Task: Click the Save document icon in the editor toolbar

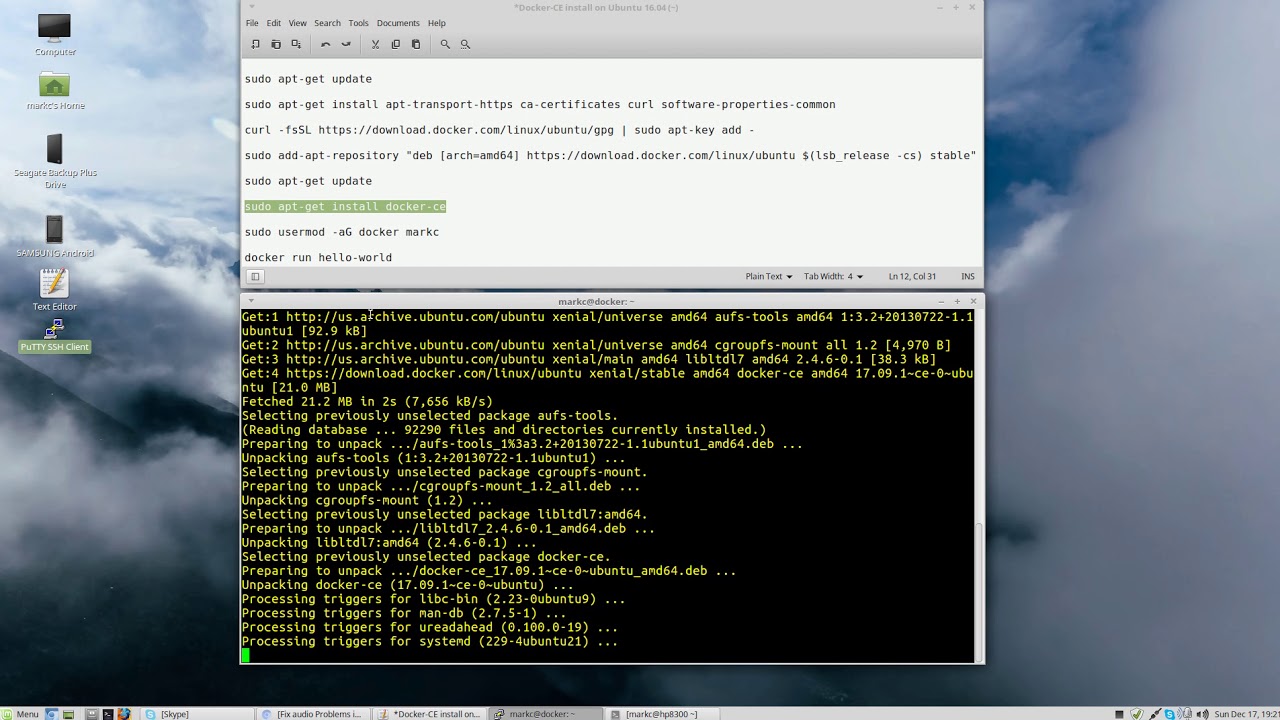Action: [x=296, y=44]
